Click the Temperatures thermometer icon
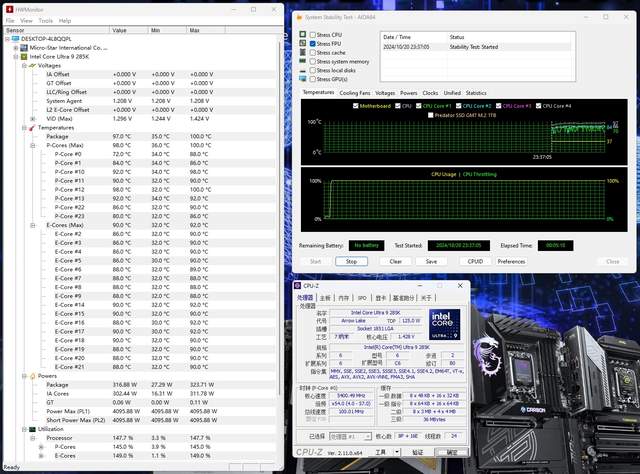 tap(33, 128)
